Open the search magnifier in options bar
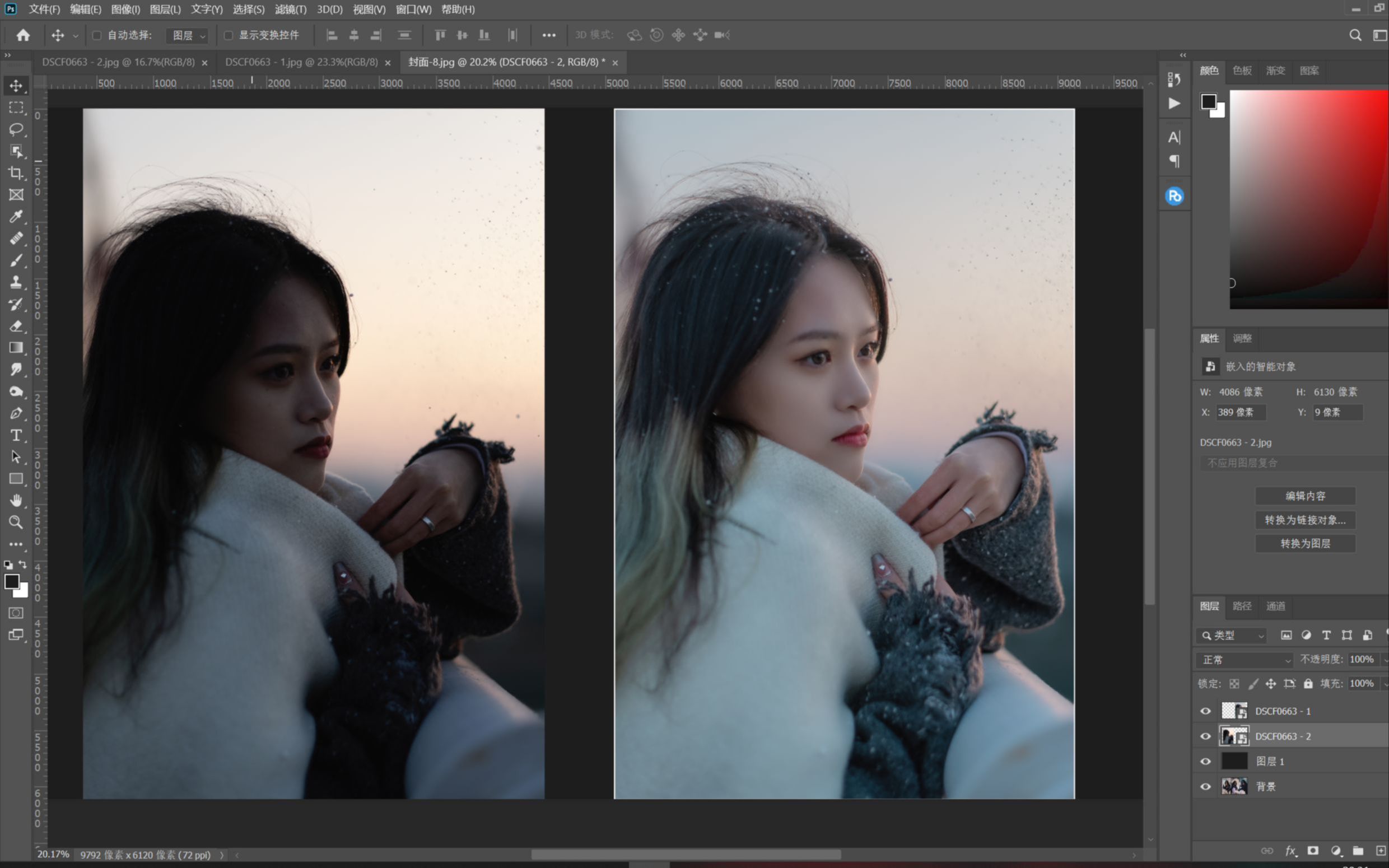 1355,35
